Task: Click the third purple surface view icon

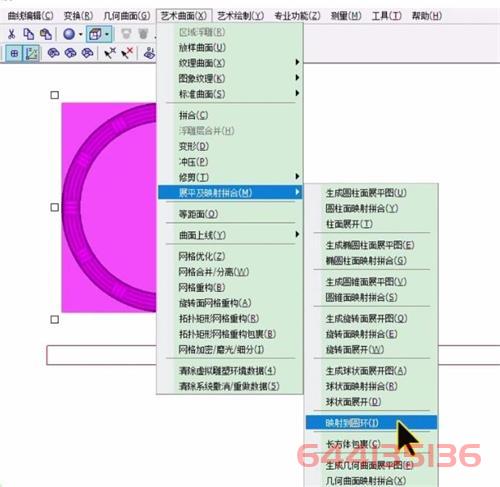Action: point(87,53)
